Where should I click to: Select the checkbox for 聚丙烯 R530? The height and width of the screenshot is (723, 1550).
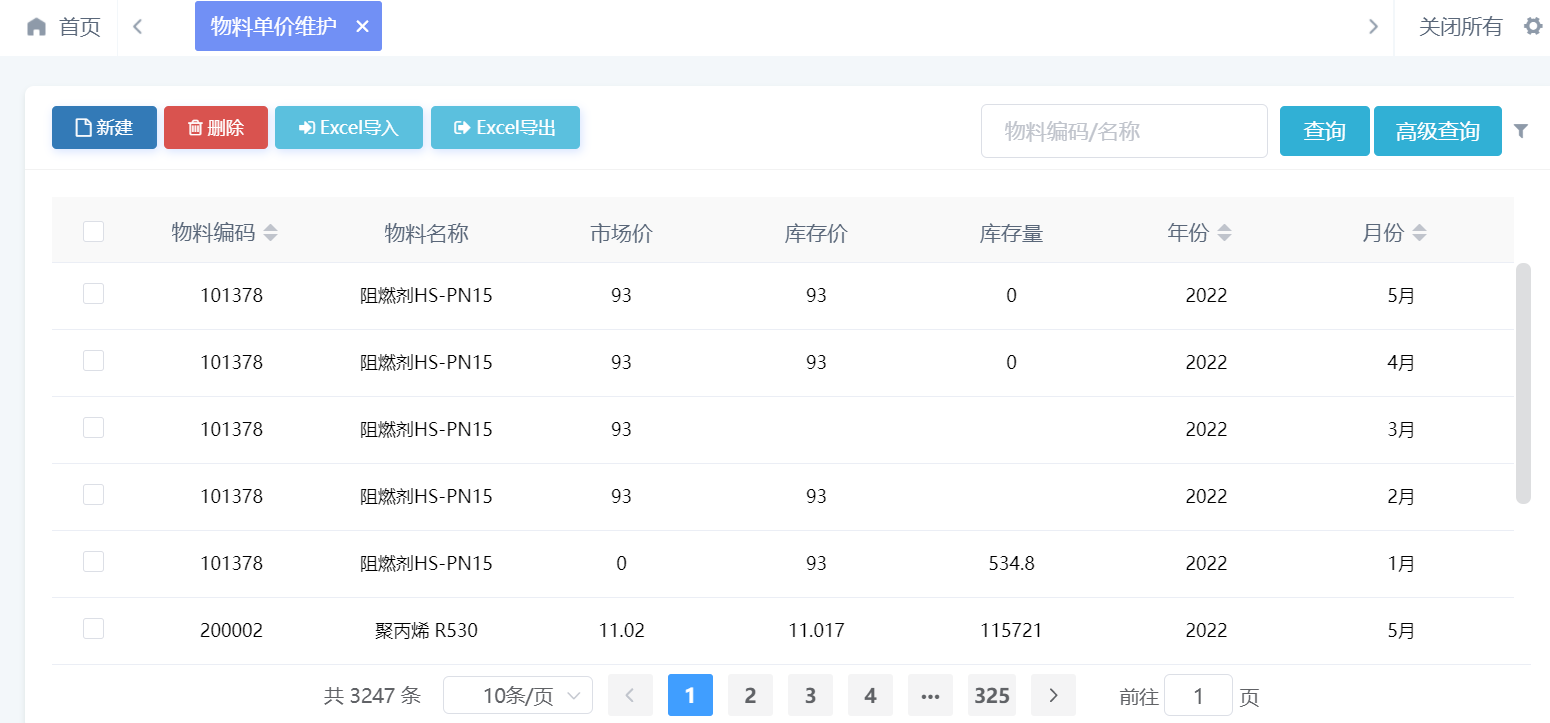pos(93,628)
